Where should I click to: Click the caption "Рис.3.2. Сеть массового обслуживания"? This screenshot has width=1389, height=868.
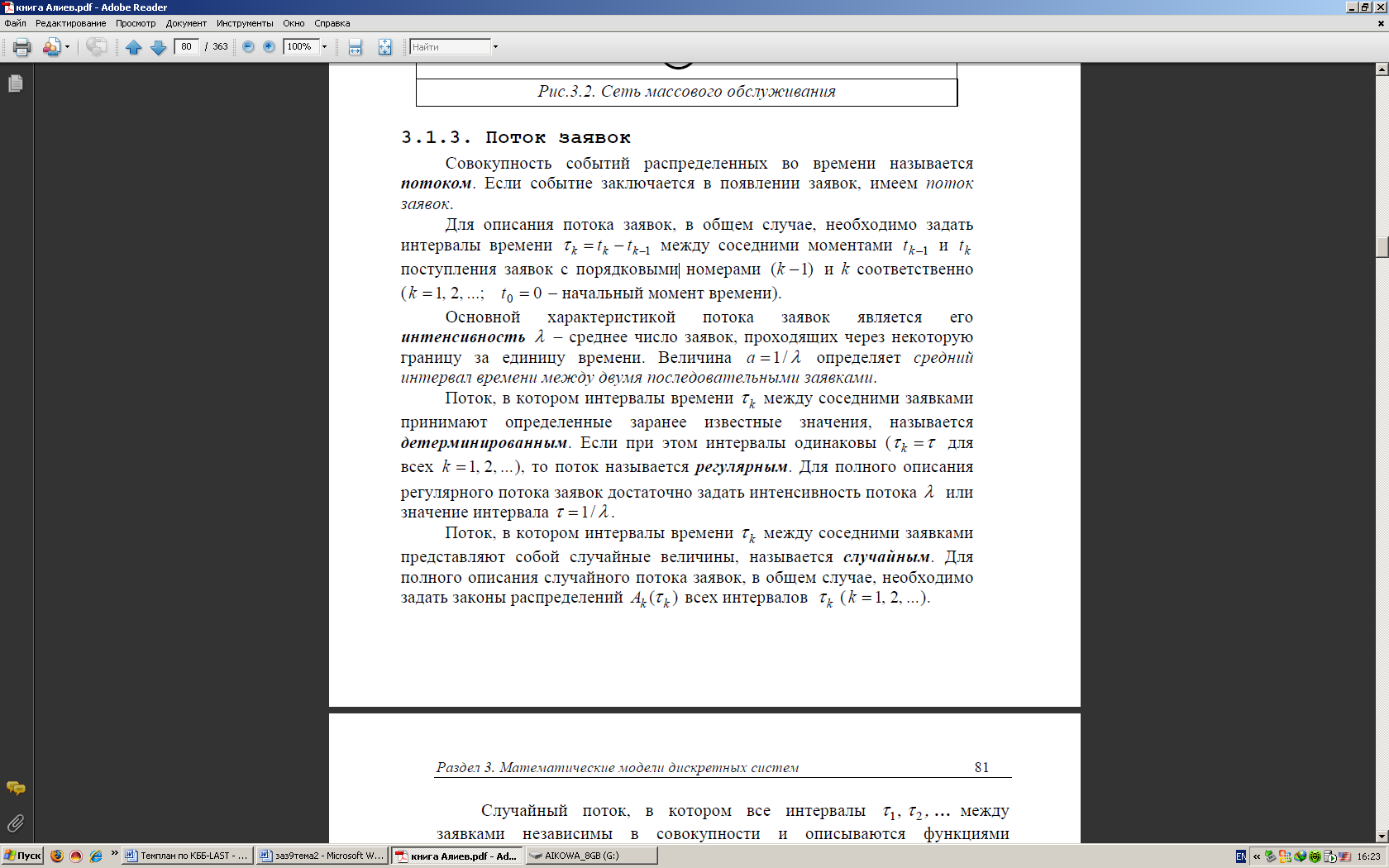coord(686,91)
